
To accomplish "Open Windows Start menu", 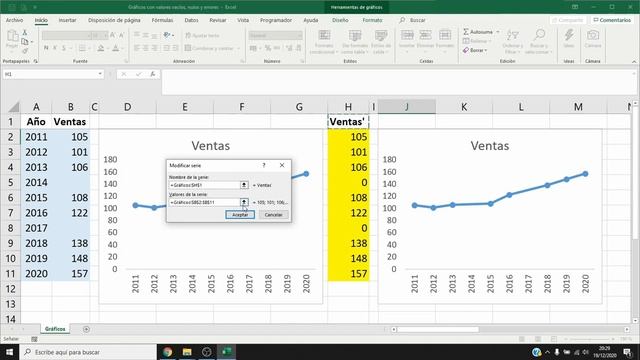I will click(9, 352).
